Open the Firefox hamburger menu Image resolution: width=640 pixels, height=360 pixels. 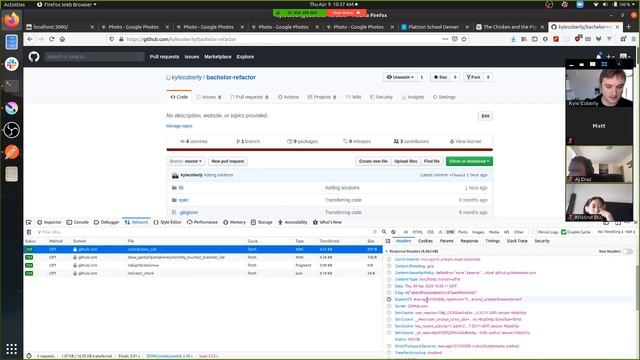coord(634,39)
